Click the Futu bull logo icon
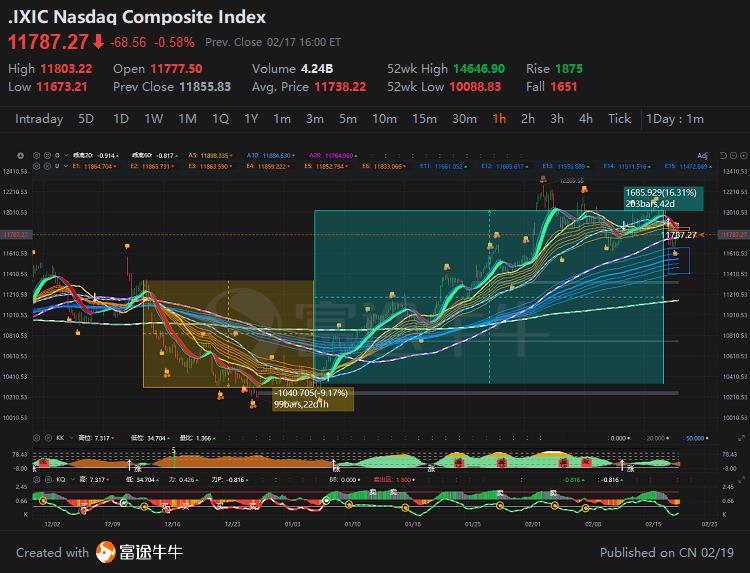Screen dimensions: 750x573 click(106, 552)
